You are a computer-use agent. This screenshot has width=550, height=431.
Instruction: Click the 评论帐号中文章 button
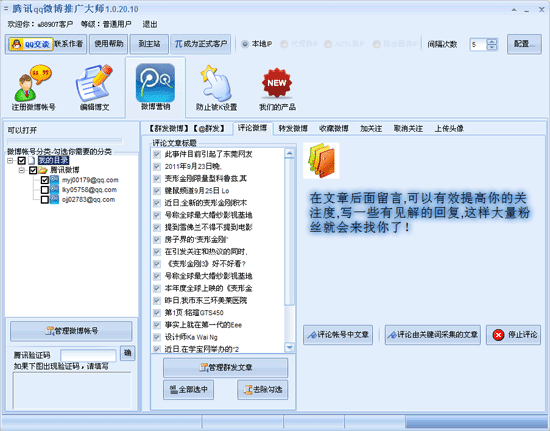(338, 335)
